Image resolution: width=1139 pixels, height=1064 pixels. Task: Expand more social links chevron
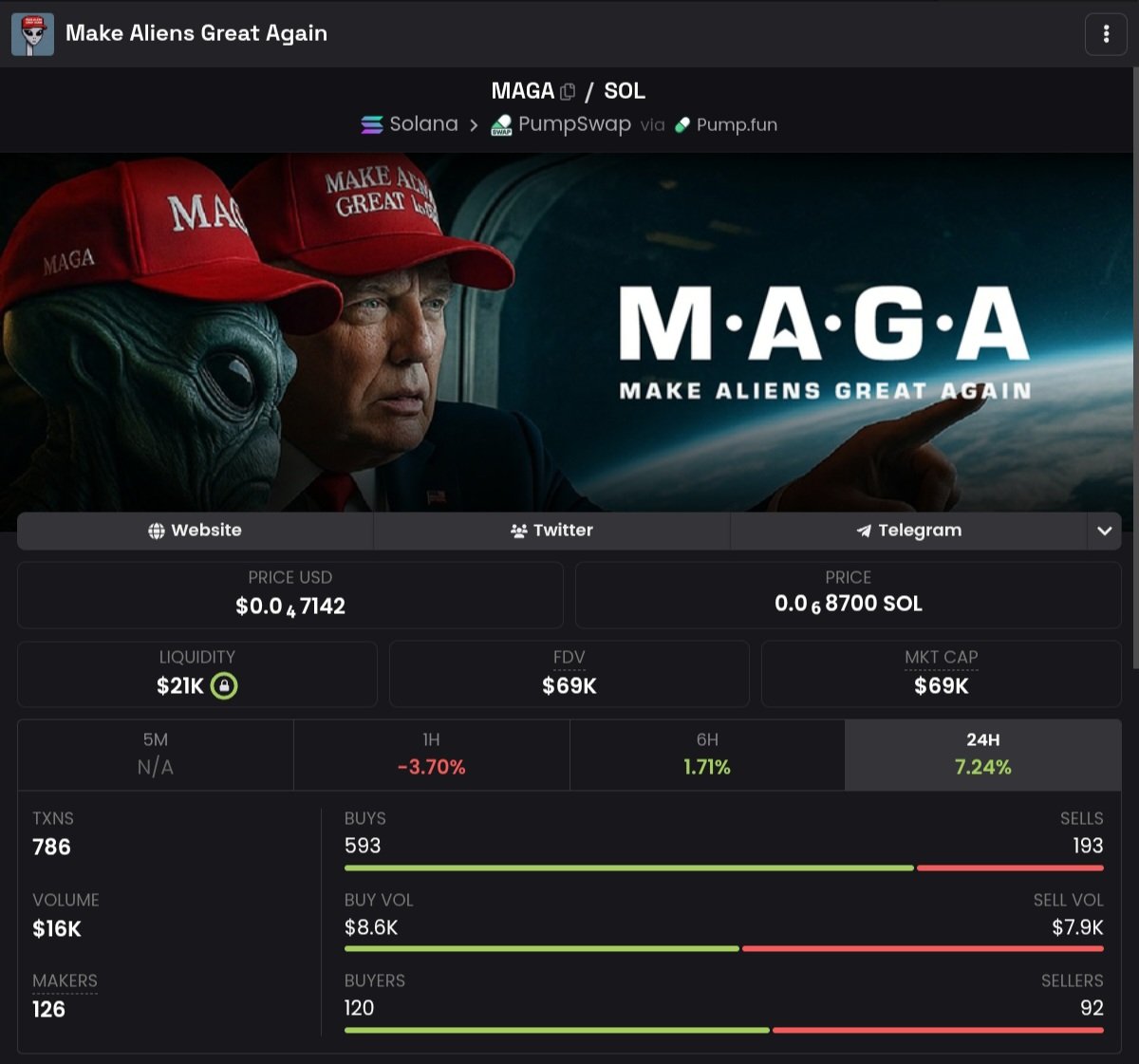(1104, 531)
